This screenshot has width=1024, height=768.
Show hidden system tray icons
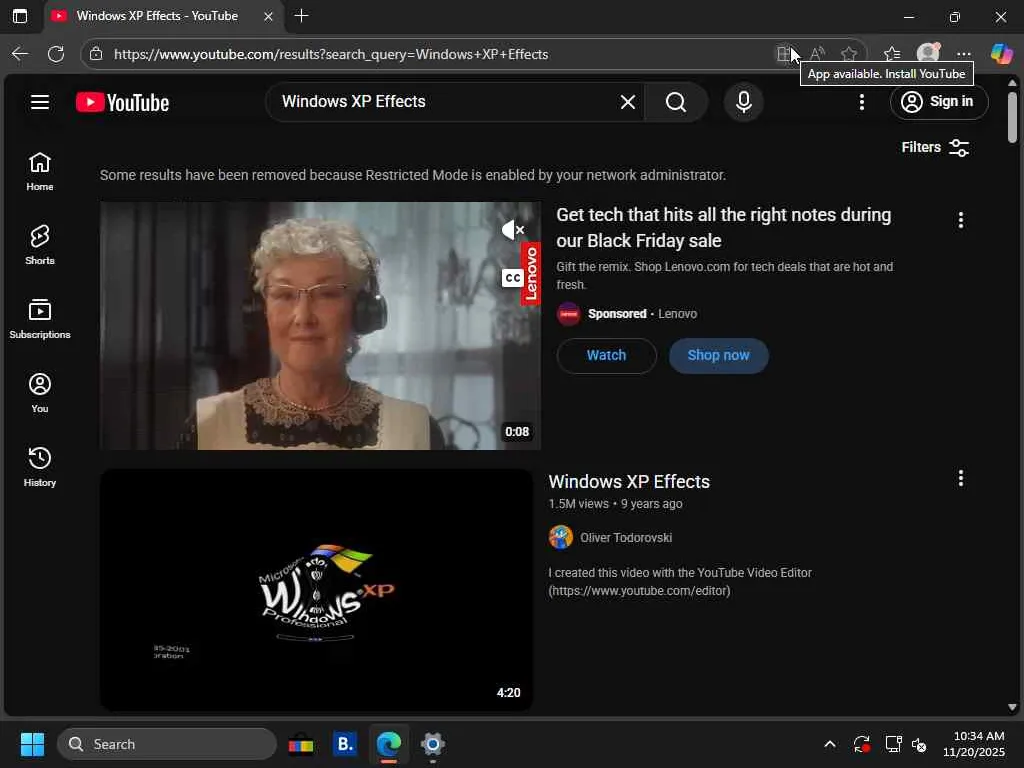tap(829, 744)
